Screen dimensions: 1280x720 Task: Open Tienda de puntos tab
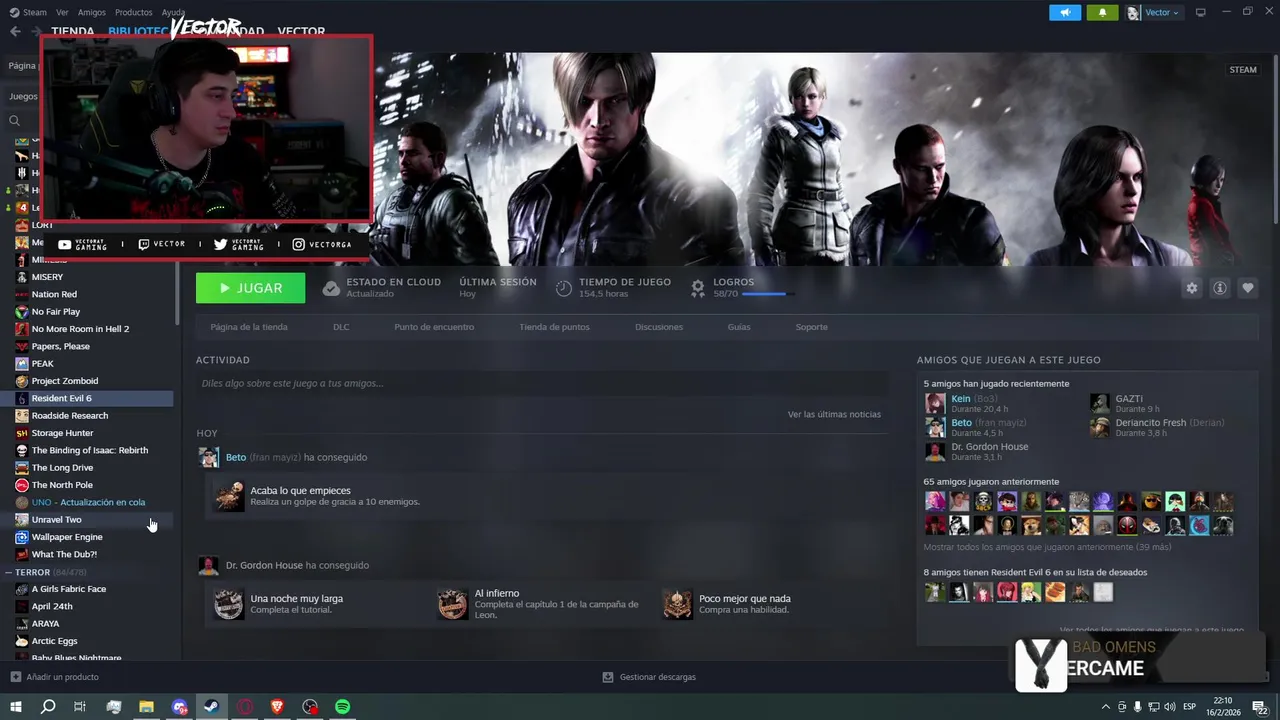coord(554,327)
